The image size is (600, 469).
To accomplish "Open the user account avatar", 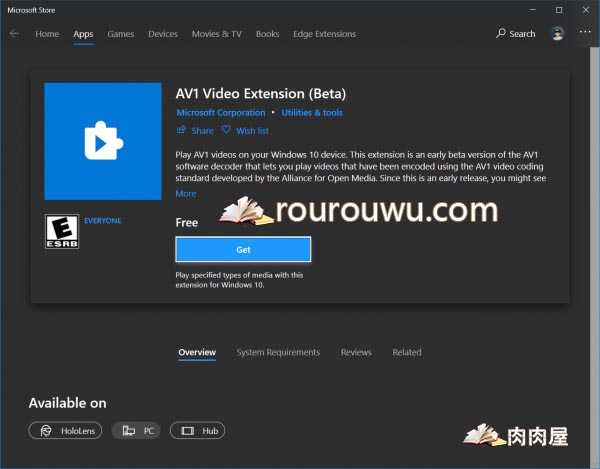I will [x=558, y=34].
